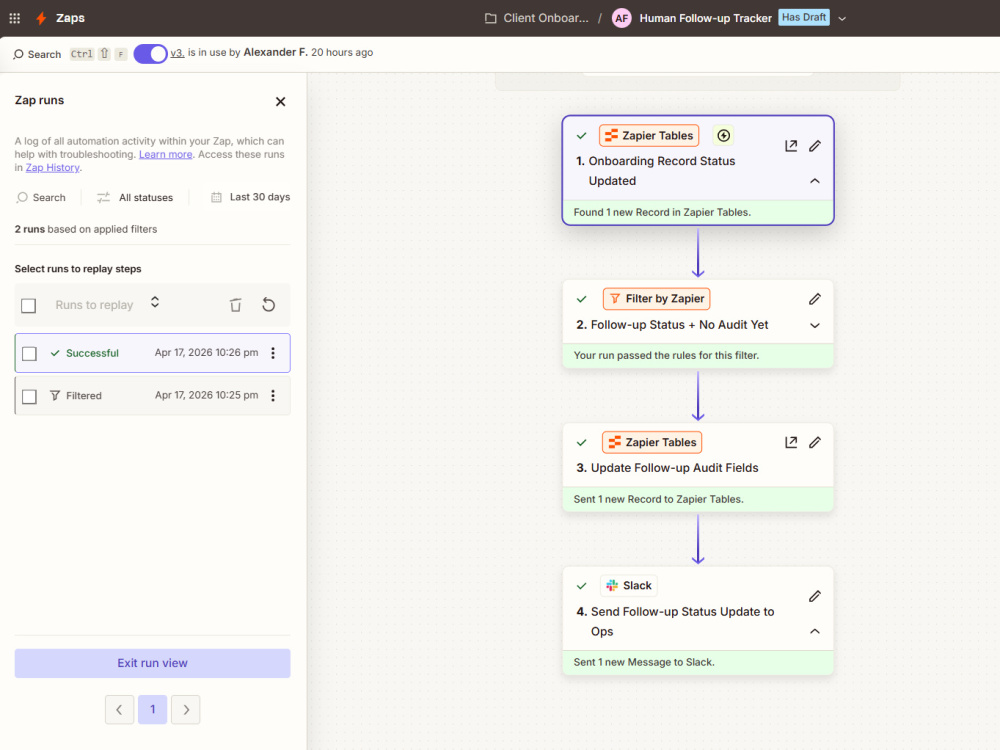Open the Successful run's three-dot menu
The image size is (1000, 750).
click(273, 353)
